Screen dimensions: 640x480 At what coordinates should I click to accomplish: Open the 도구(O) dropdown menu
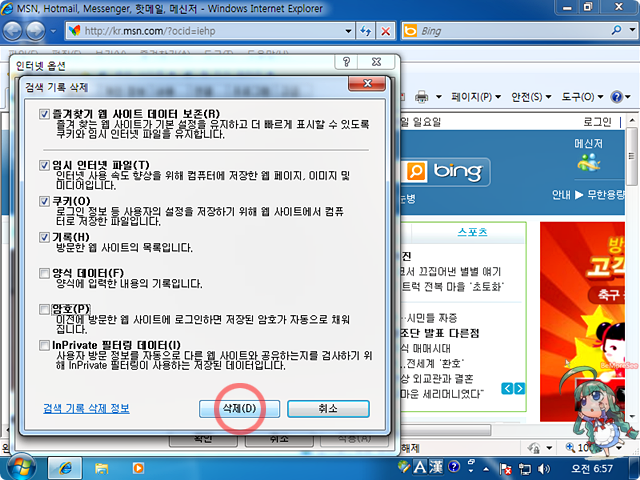[x=580, y=97]
